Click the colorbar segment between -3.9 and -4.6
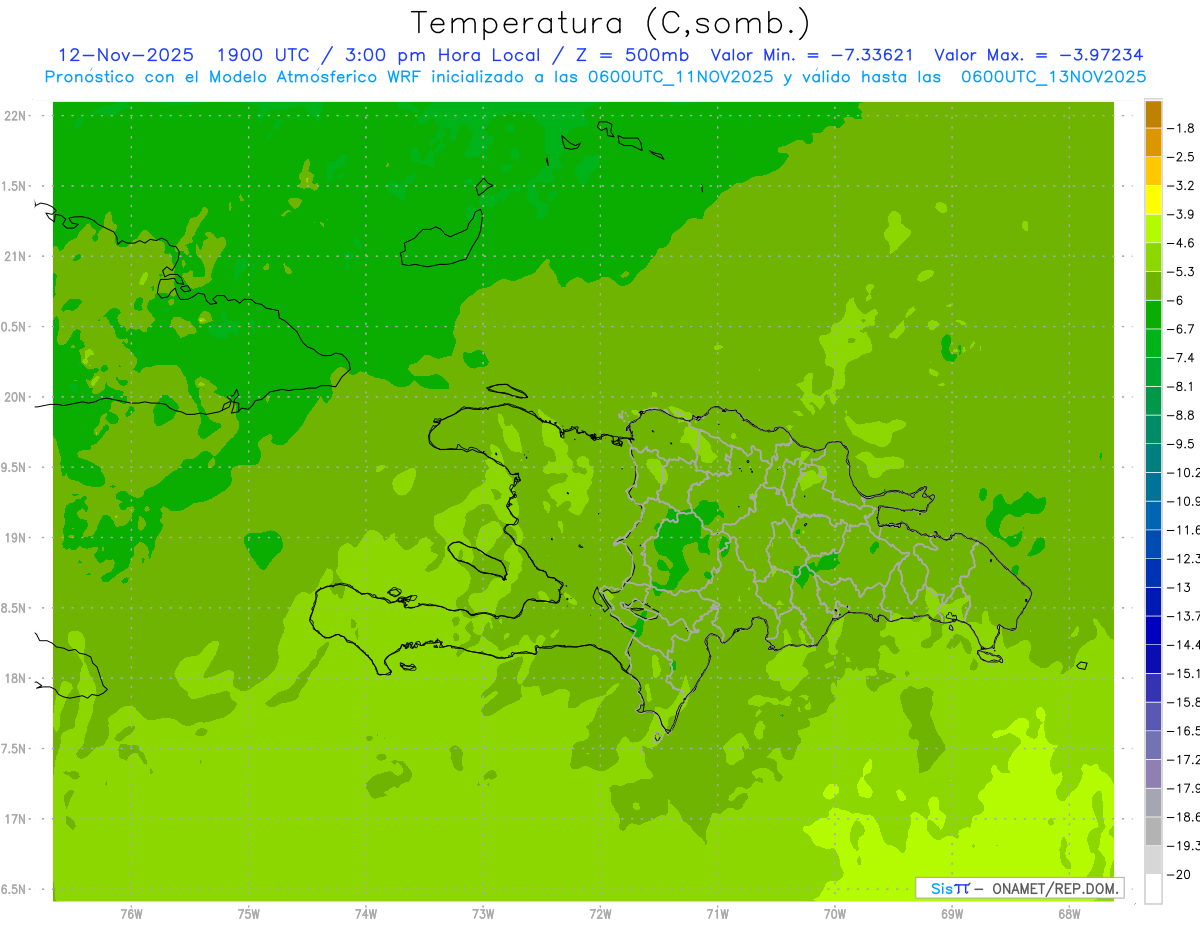This screenshot has height=927, width=1200. pos(1153,229)
